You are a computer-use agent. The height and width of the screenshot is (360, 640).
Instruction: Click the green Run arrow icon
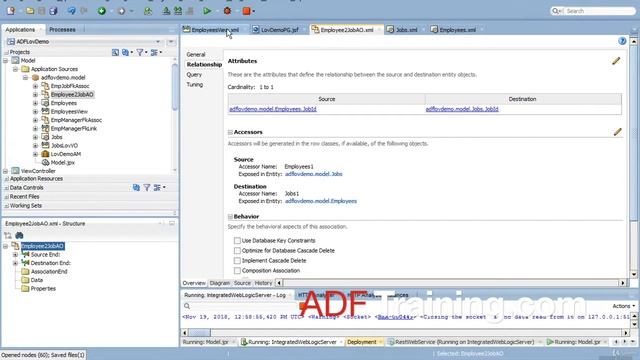point(207,11)
